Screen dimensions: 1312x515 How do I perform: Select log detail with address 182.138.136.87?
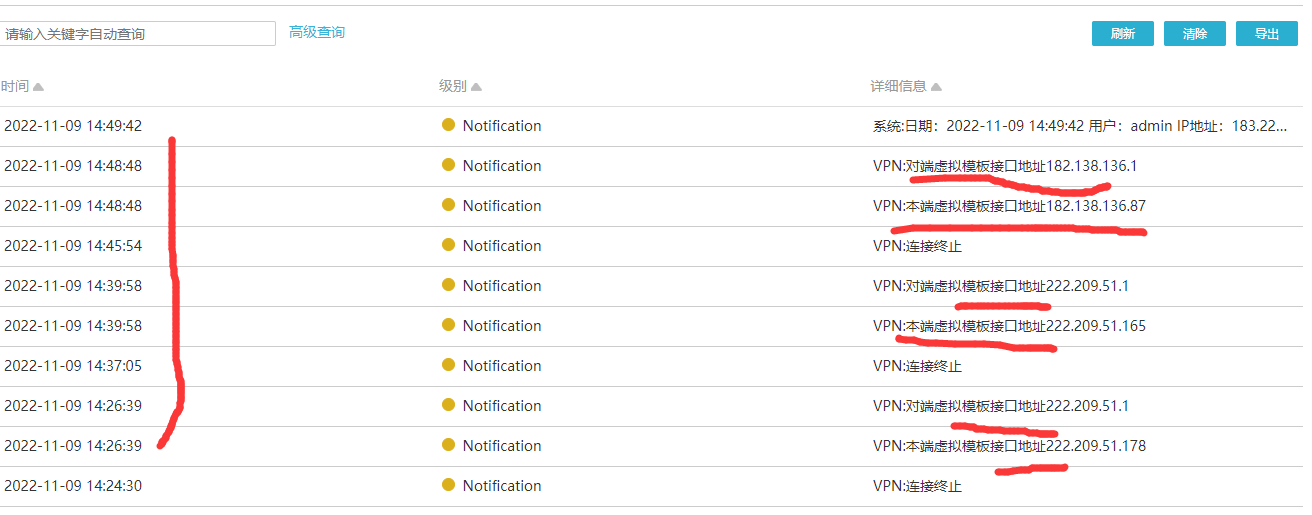point(1009,206)
